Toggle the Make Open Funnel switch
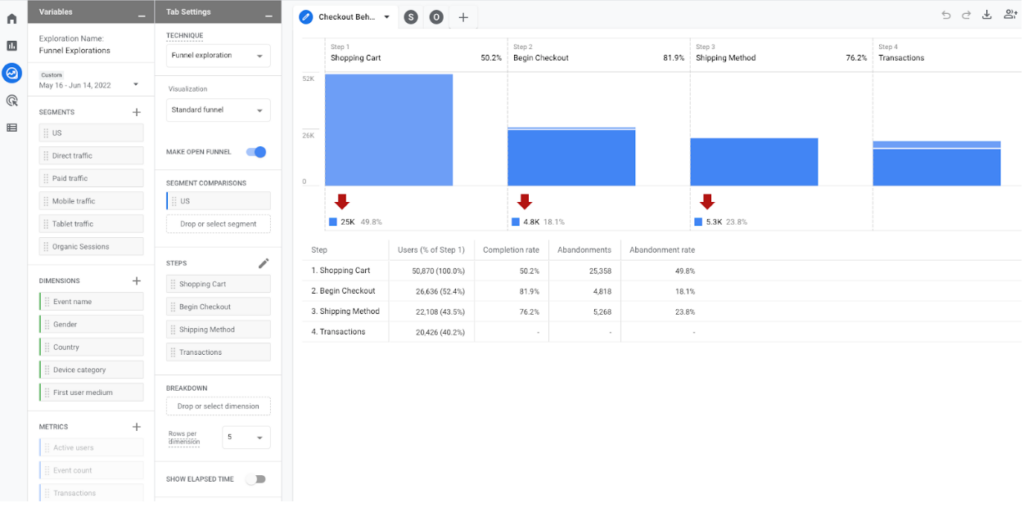Image resolution: width=1024 pixels, height=507 pixels. pyautogui.click(x=256, y=152)
